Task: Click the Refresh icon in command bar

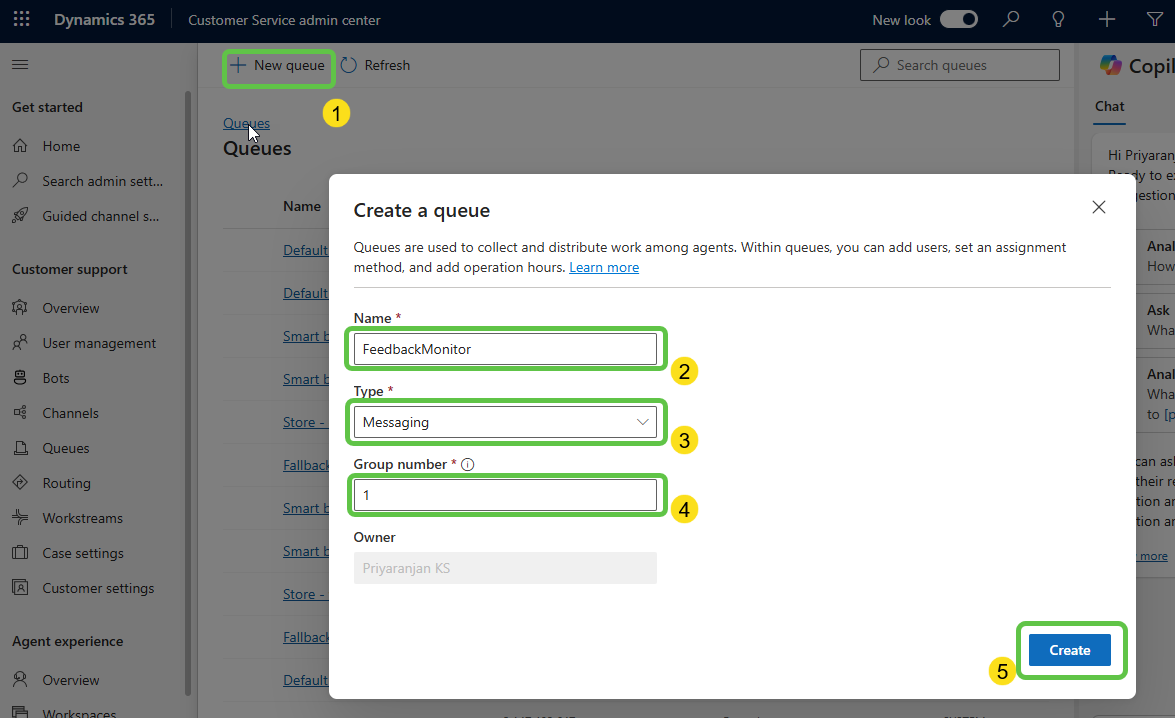Action: point(349,65)
